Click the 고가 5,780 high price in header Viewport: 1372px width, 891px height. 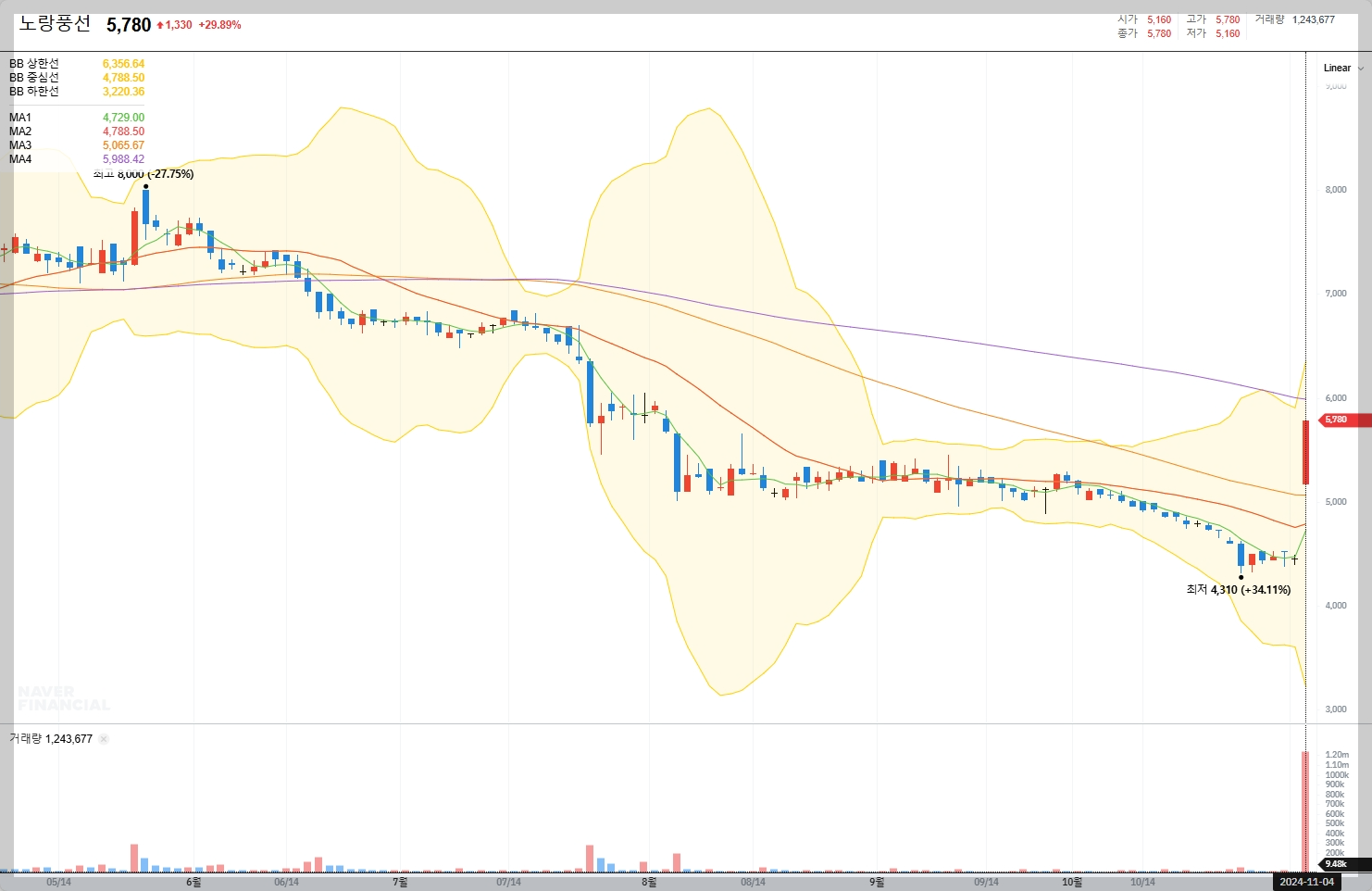click(x=1213, y=19)
